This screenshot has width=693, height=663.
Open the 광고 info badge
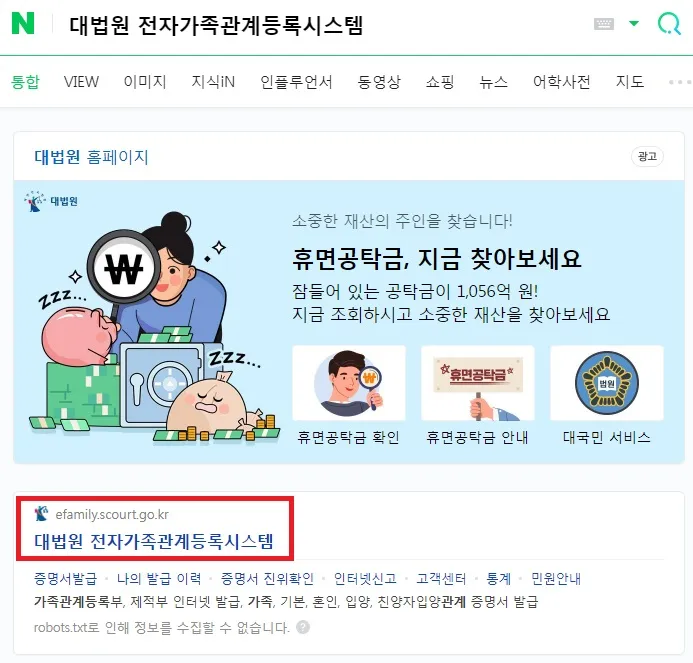tap(647, 156)
